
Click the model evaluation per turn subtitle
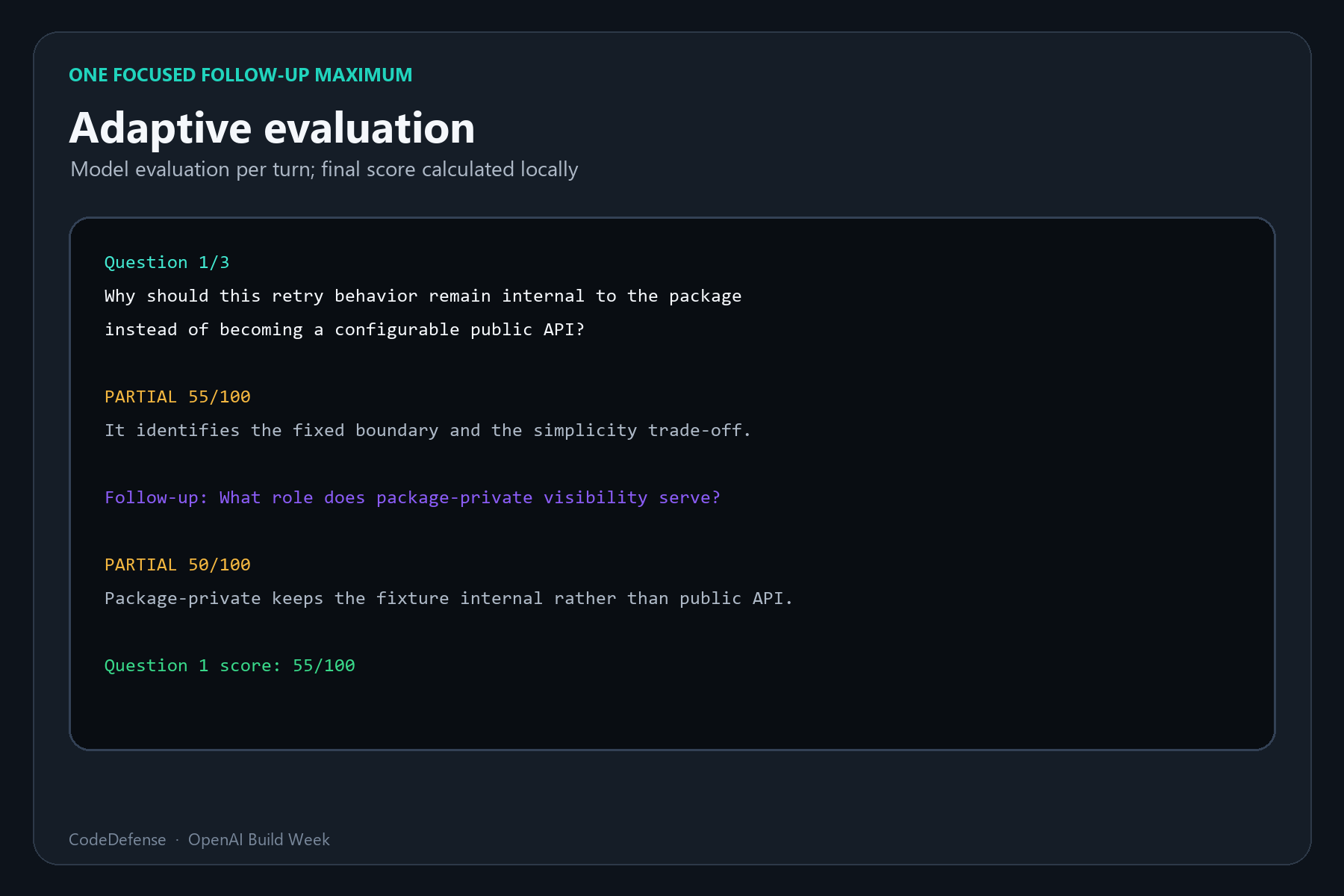pos(324,169)
